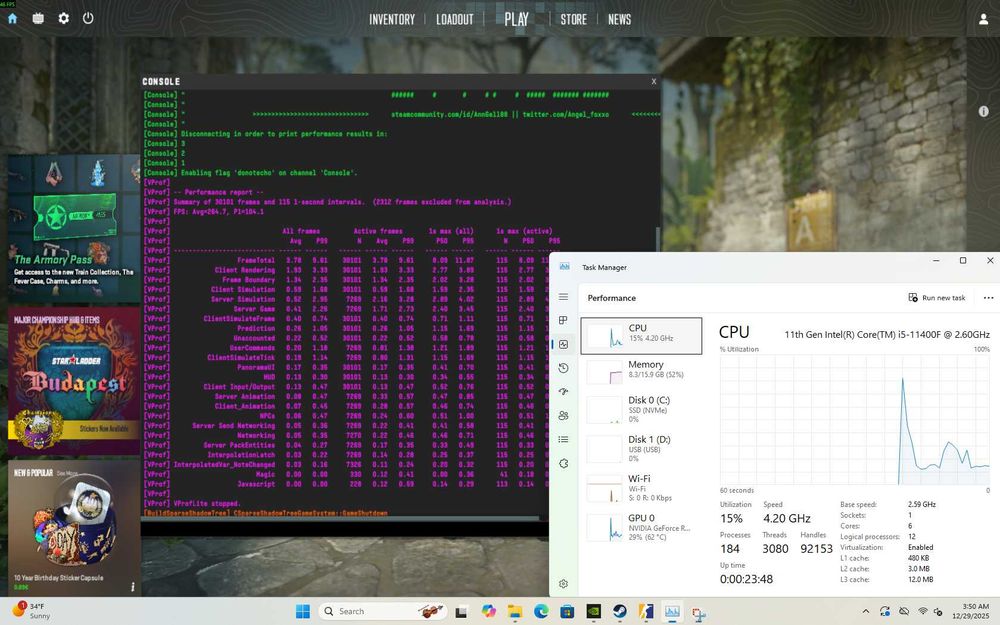The width and height of the screenshot is (1000, 625).
Task: Open Task Manager settings gear
Action: pyautogui.click(x=563, y=584)
